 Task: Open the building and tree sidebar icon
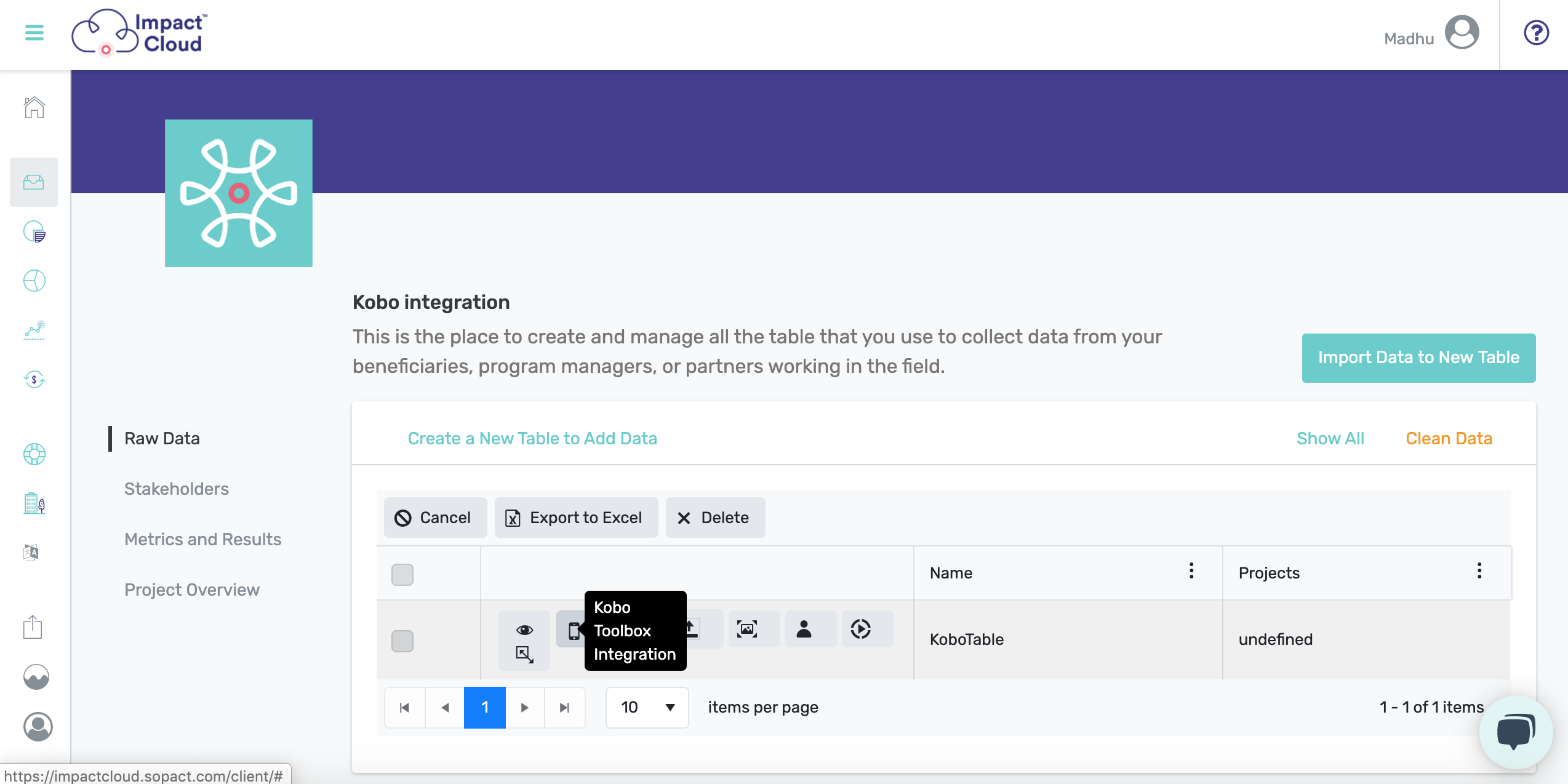(34, 503)
